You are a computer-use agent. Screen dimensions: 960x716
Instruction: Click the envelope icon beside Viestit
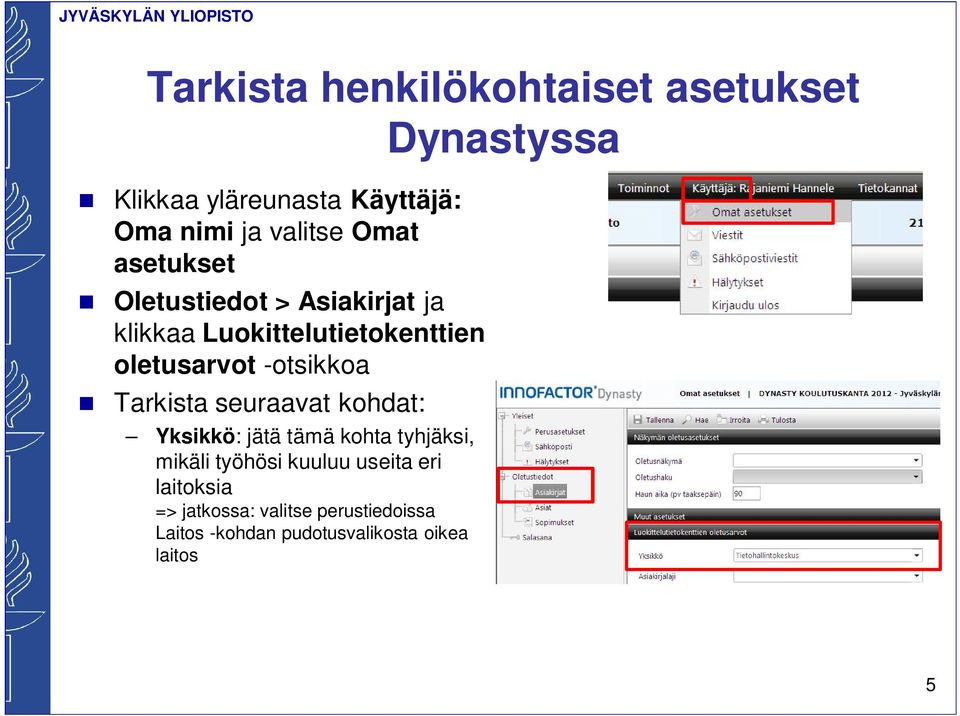point(694,235)
